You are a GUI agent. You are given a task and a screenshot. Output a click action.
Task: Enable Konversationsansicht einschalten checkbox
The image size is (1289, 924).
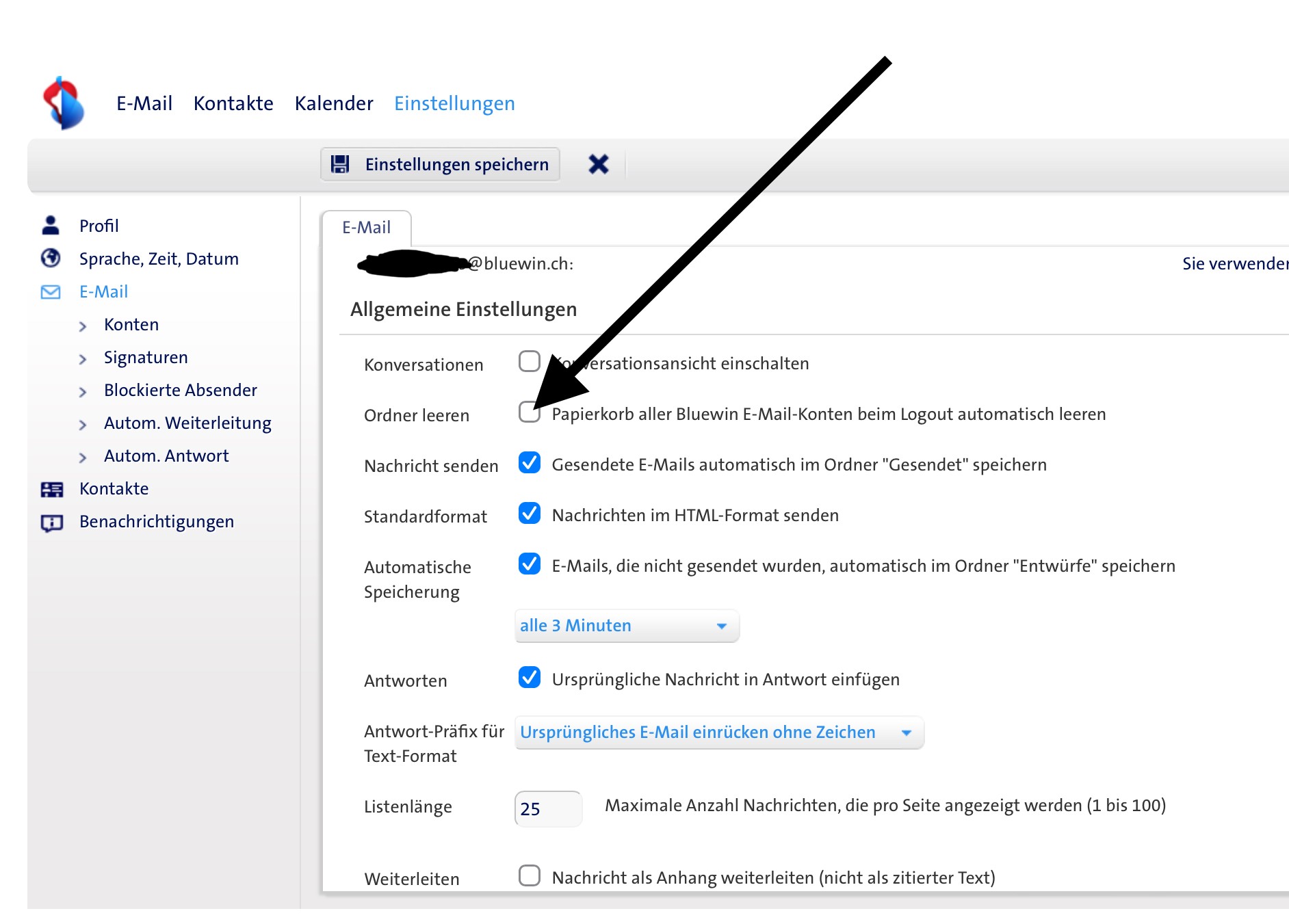click(x=529, y=362)
